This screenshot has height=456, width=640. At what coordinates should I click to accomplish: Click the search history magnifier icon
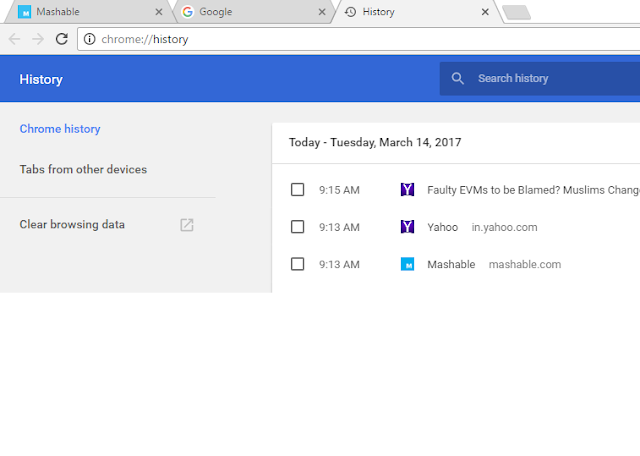pos(458,78)
